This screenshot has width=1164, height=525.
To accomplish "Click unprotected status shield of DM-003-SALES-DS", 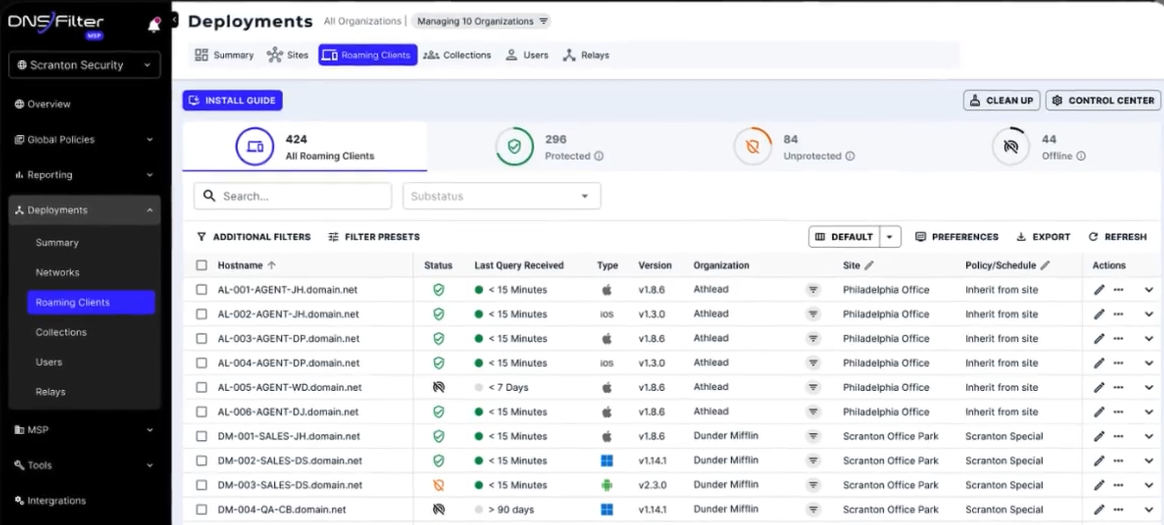I will (438, 485).
